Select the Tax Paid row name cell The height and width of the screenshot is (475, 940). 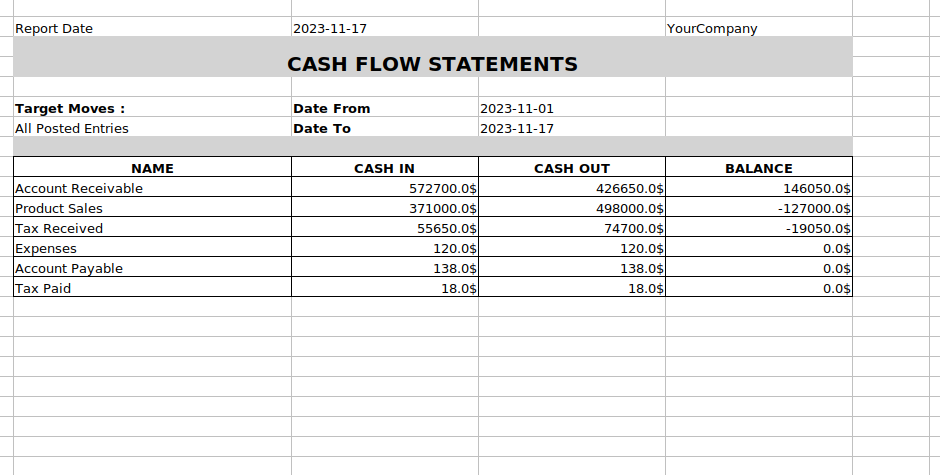pyautogui.click(x=43, y=289)
